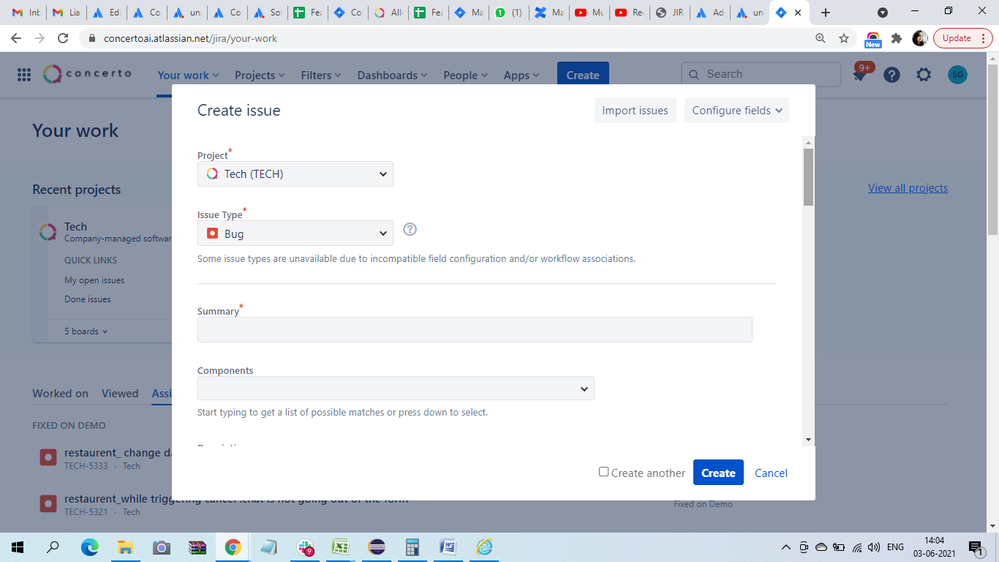The height and width of the screenshot is (562, 999).
Task: Click the page scrollbar thumb
Action: 993,148
